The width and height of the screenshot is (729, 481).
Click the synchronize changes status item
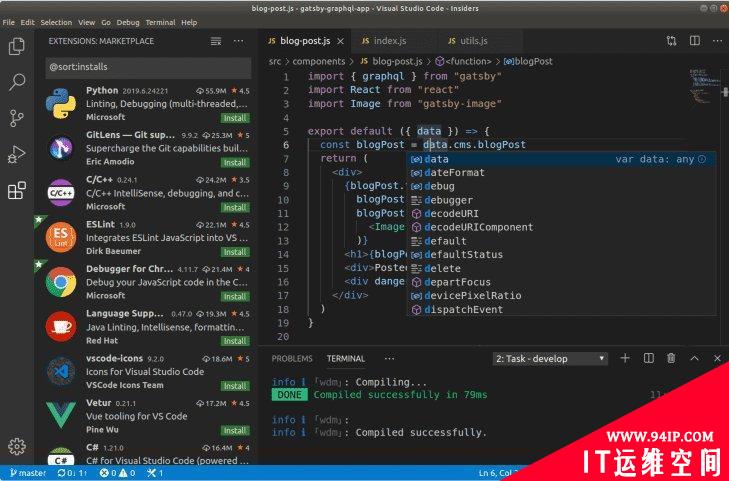point(72,473)
